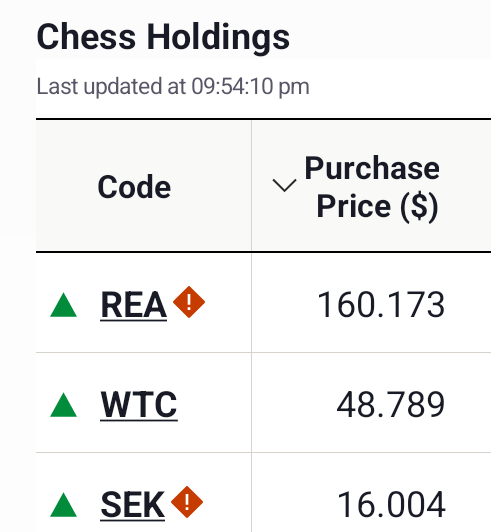Click the green up triangle beside SEK
The width and height of the screenshot is (491, 532).
tap(63, 505)
